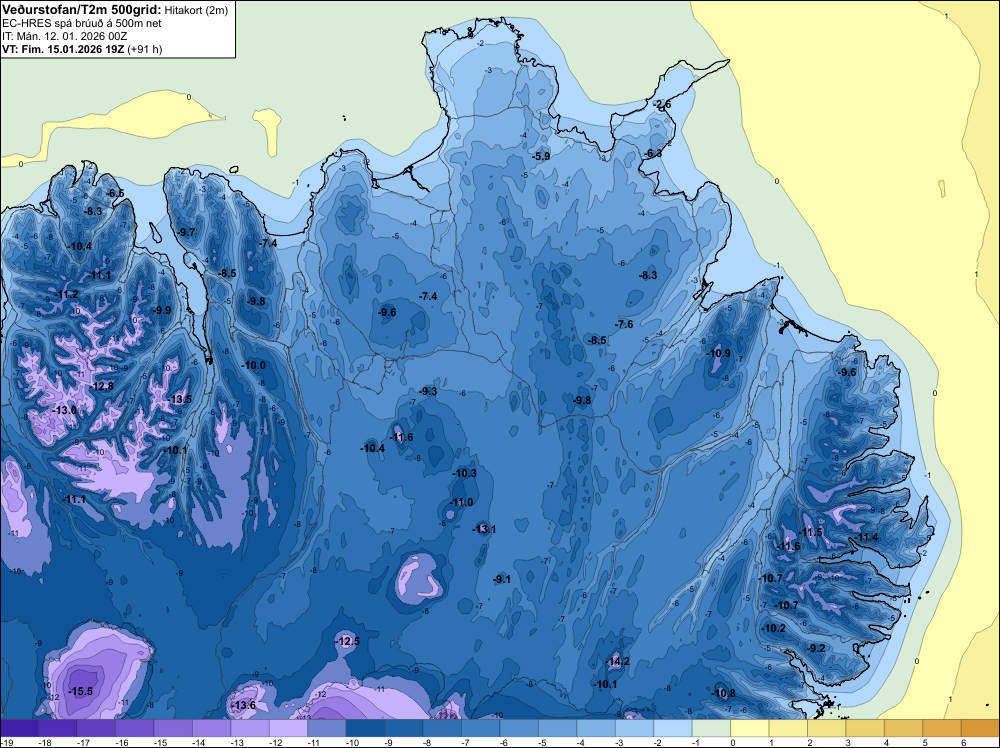
Task: Pick legend swatch between -7 and -6
Action: [x=481, y=728]
